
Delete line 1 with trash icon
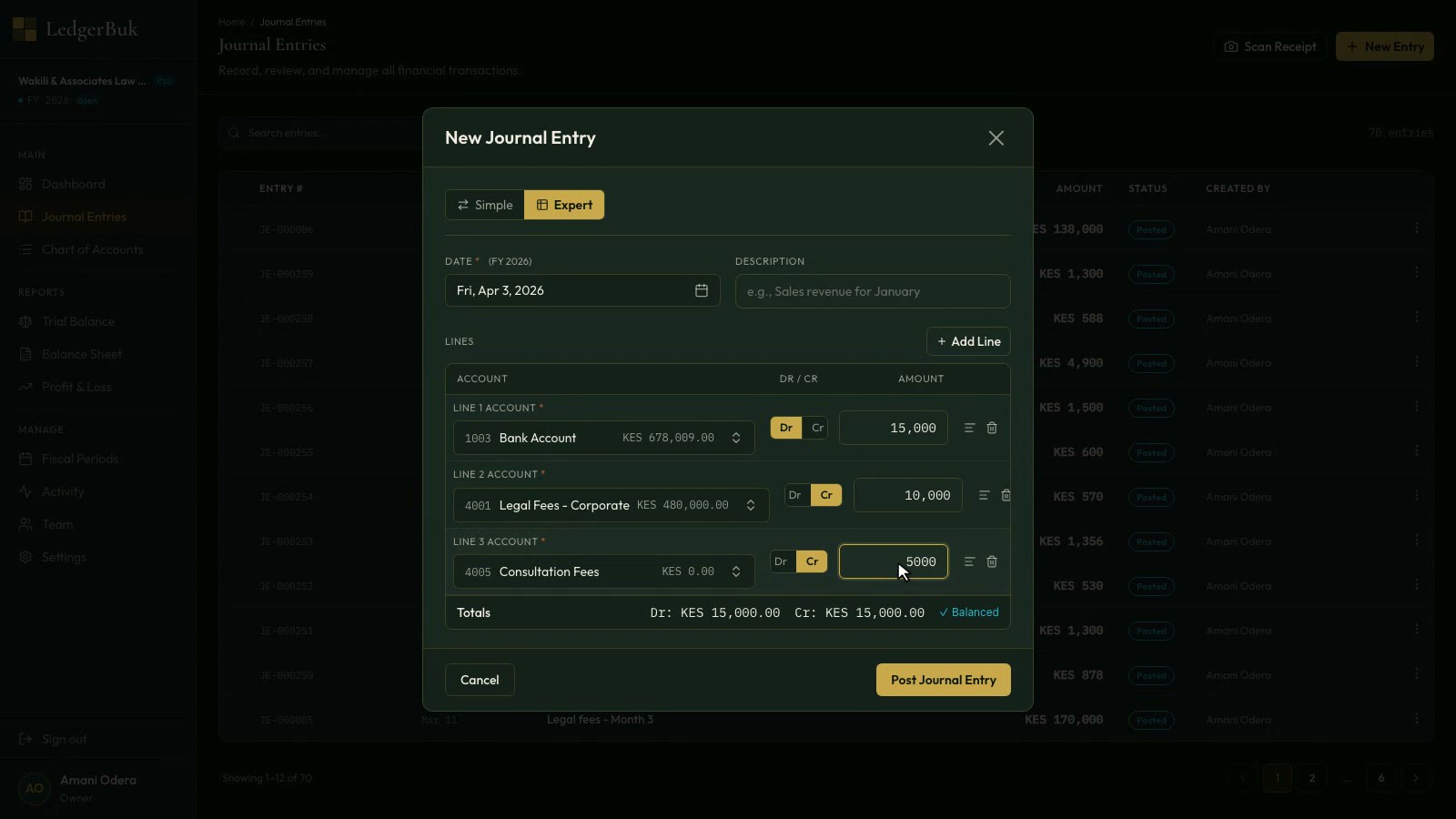pyautogui.click(x=992, y=428)
